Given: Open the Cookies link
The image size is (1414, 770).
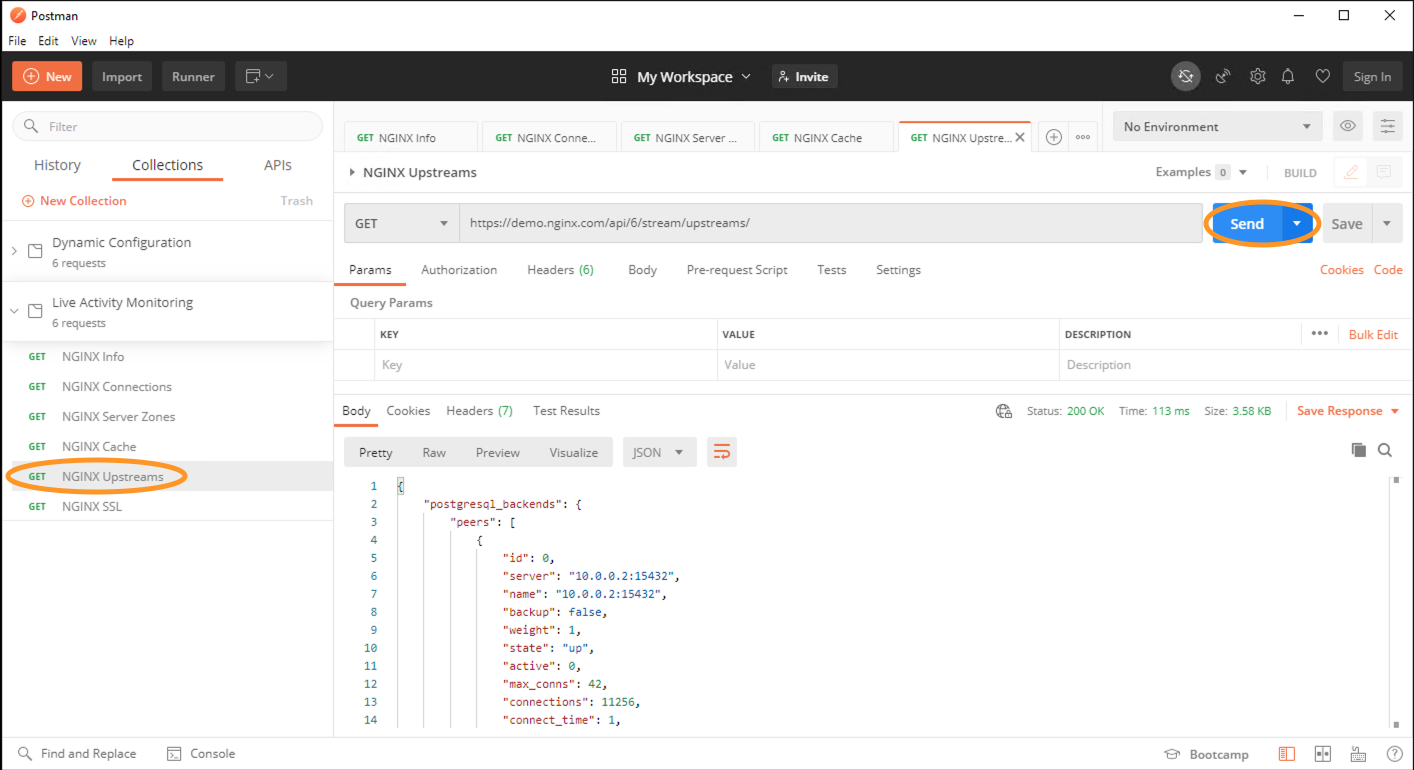Looking at the screenshot, I should click(x=1342, y=270).
